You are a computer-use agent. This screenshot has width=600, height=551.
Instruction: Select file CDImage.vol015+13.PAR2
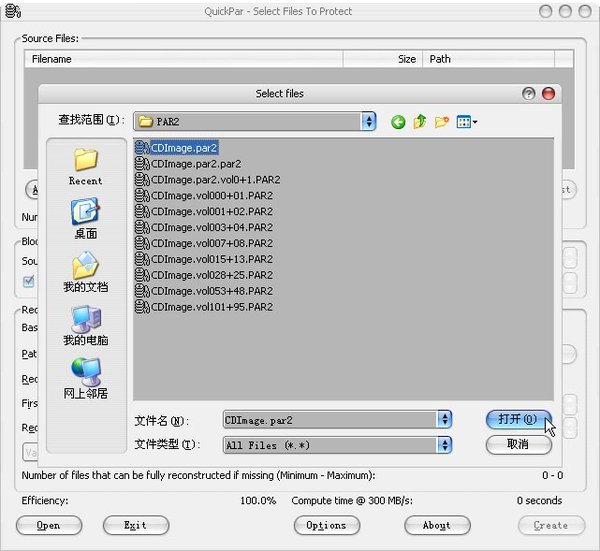(x=204, y=259)
